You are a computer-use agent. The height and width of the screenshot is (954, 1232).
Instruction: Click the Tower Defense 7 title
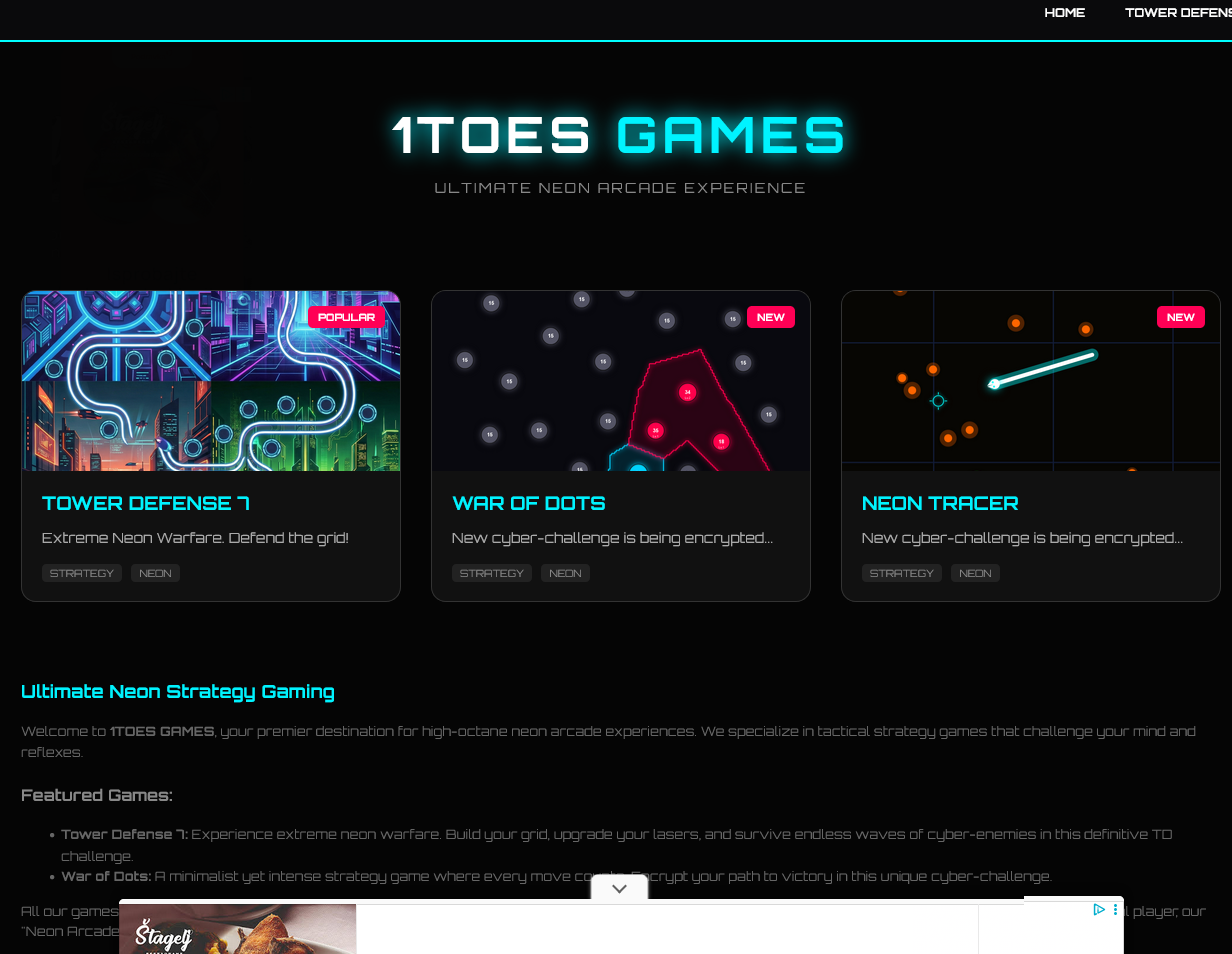146,503
